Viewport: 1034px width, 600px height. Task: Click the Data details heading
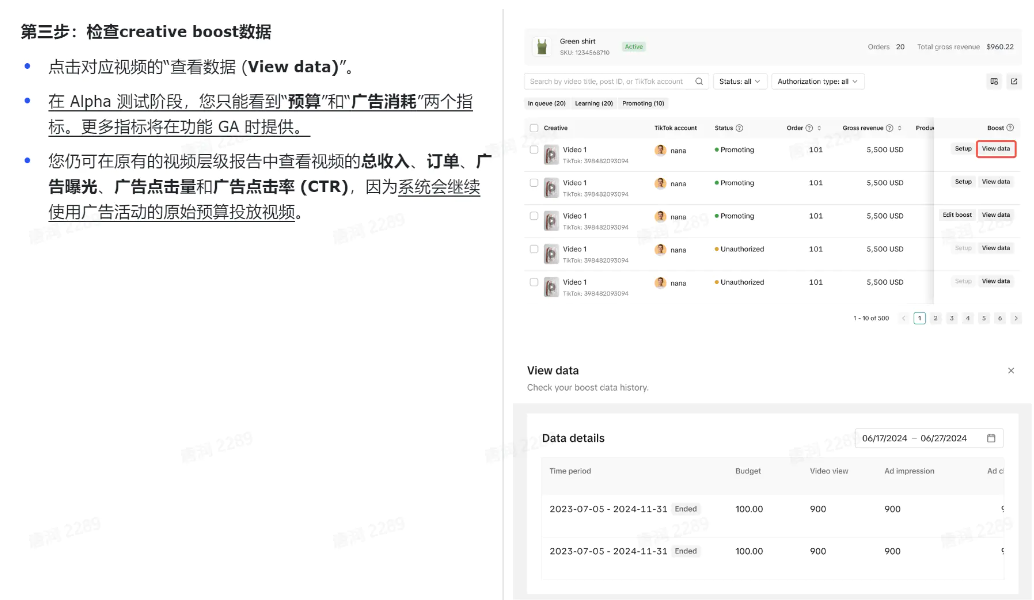[x=573, y=438]
